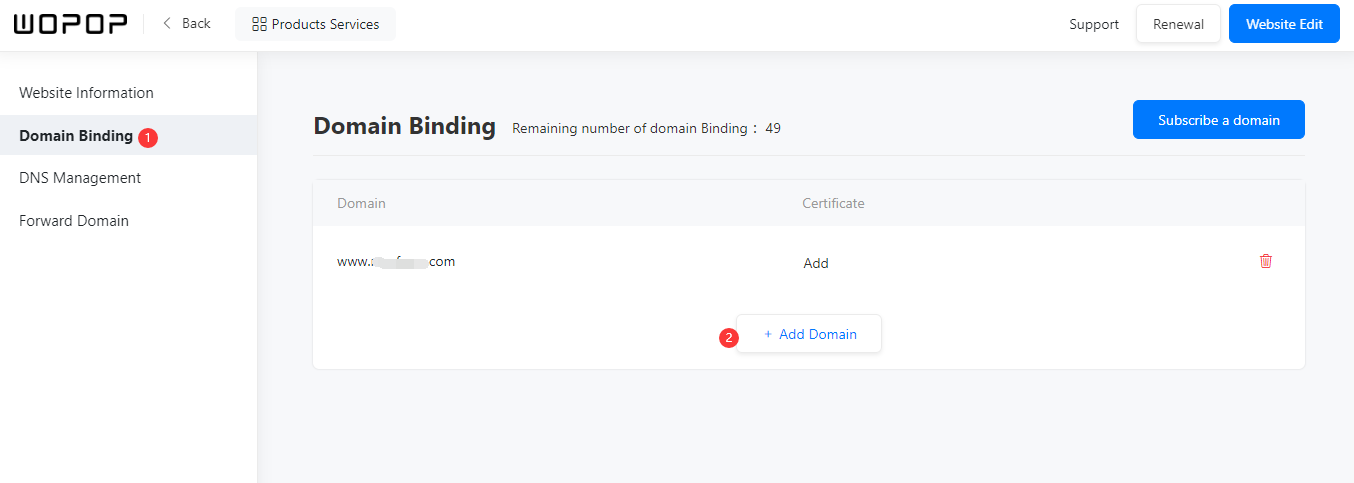The width and height of the screenshot is (1354, 483).
Task: Open Products Services via its grid icon
Action: pos(259,24)
